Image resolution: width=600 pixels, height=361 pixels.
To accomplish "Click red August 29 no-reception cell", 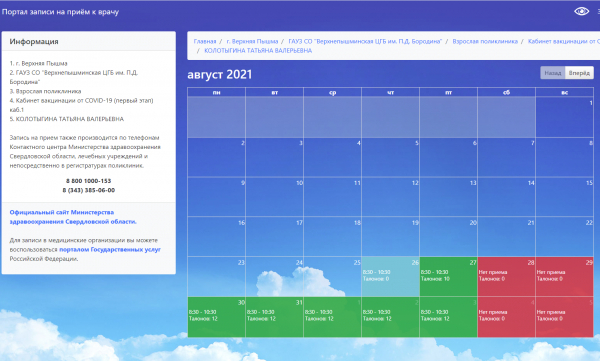I will click(564, 276).
